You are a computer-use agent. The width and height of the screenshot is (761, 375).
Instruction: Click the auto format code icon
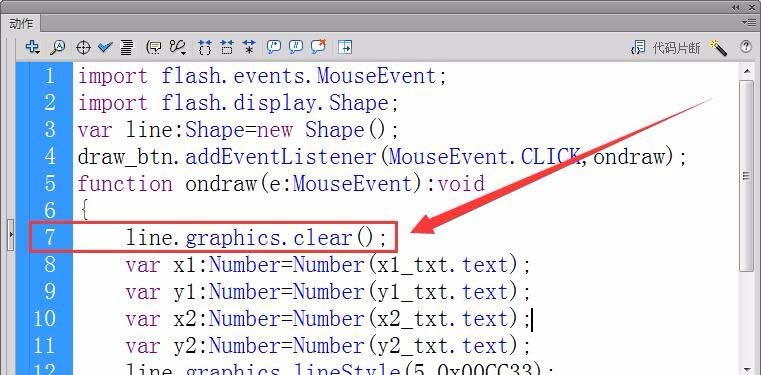[127, 48]
